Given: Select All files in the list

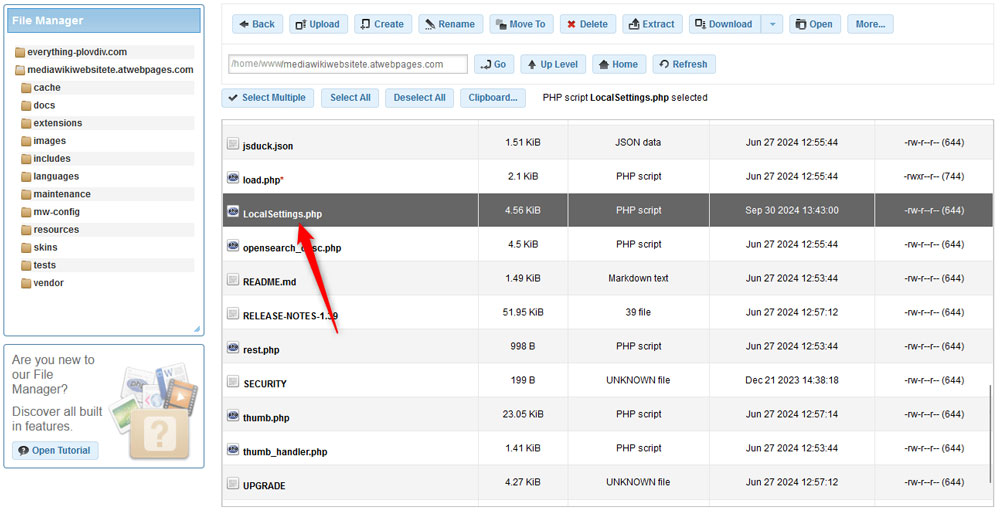Looking at the screenshot, I should coord(350,98).
